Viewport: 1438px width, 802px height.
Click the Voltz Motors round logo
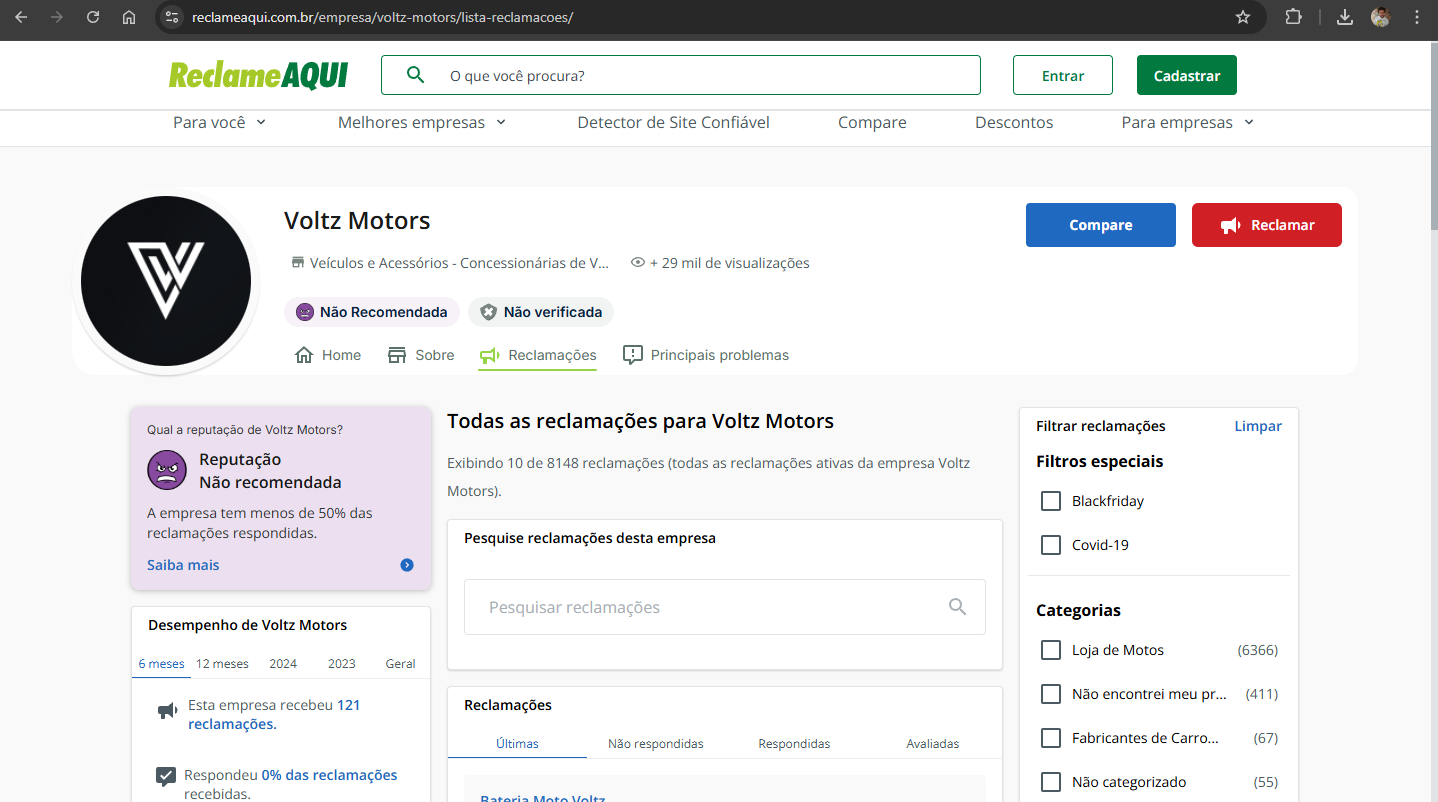point(166,281)
